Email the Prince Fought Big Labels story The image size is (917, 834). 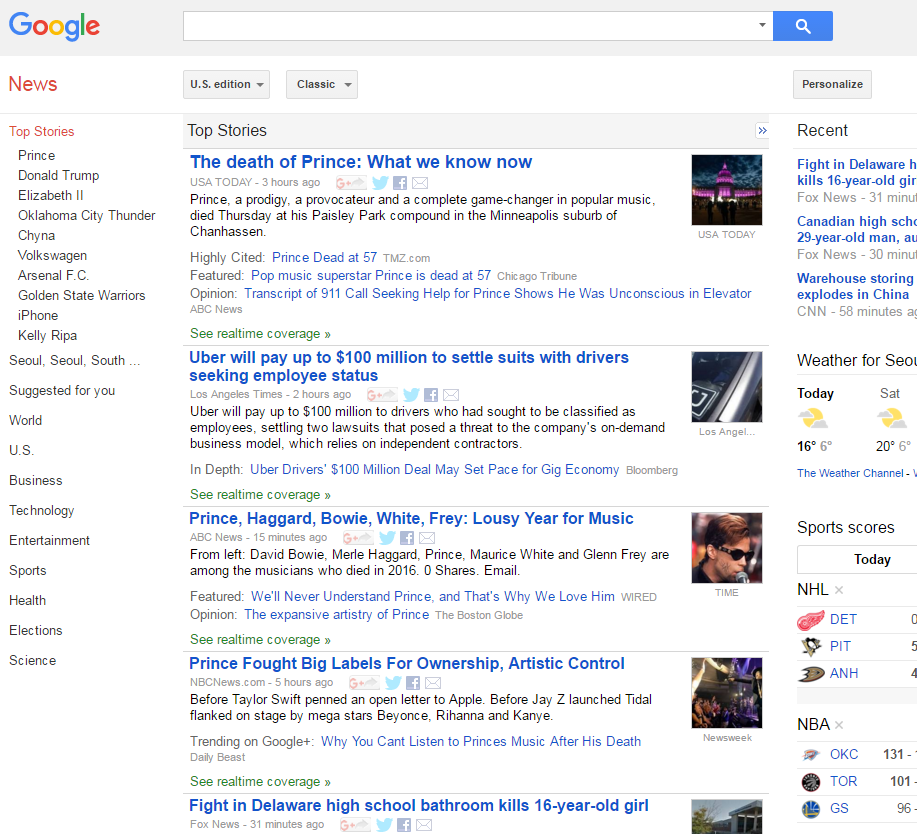(433, 683)
